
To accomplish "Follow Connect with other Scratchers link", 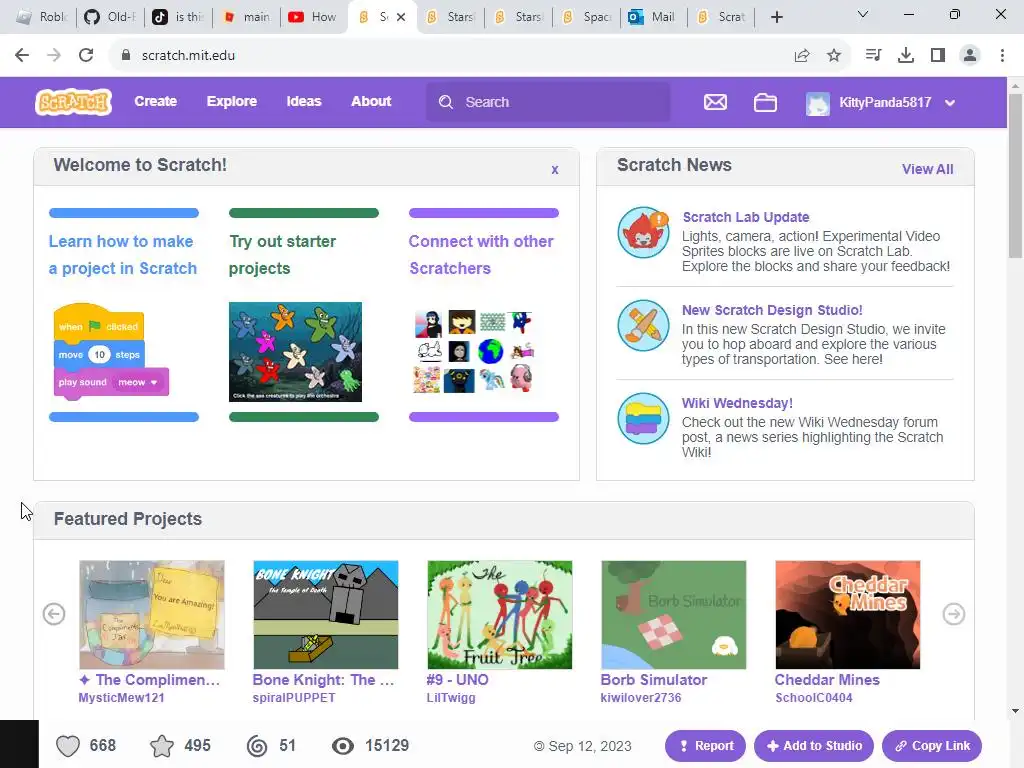I will [481, 255].
